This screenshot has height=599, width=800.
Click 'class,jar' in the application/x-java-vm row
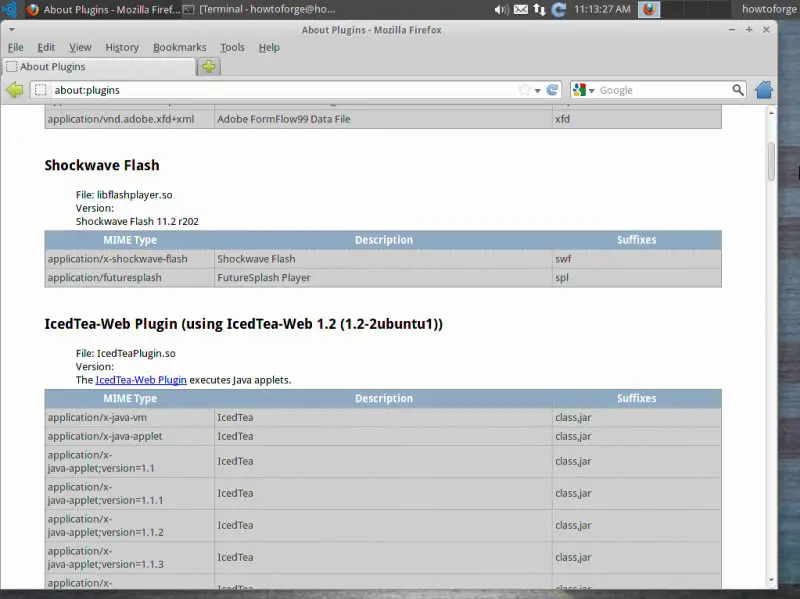[x=573, y=418]
